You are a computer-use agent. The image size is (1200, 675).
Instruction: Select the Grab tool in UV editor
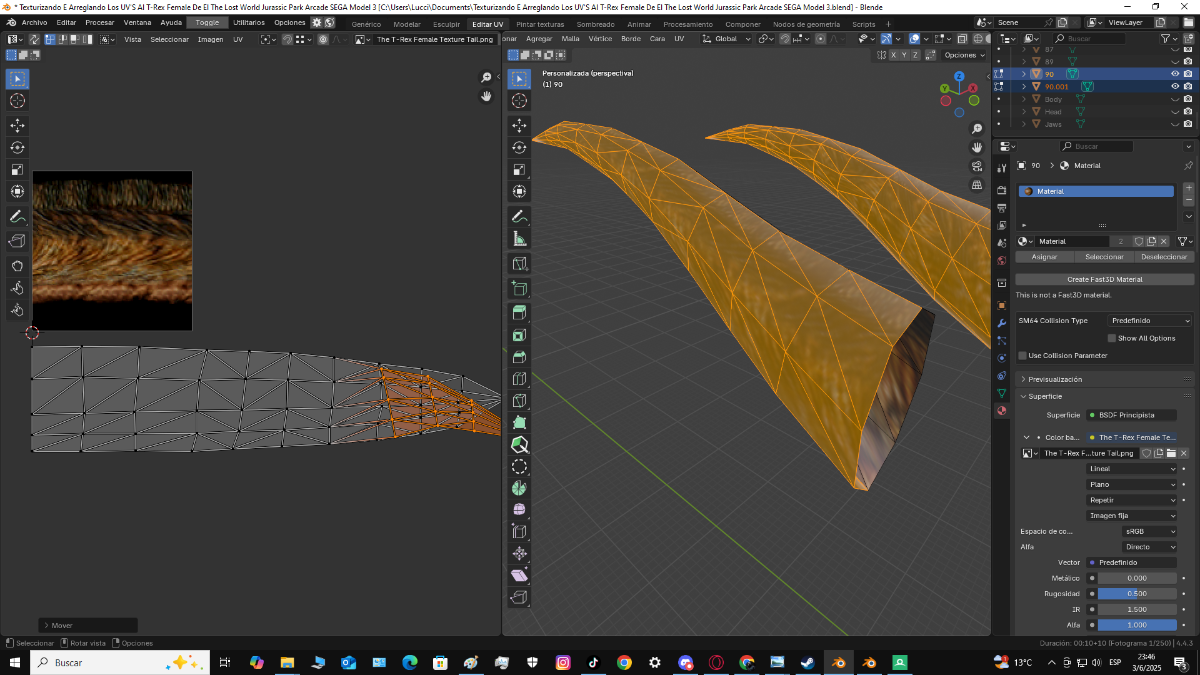[x=17, y=265]
